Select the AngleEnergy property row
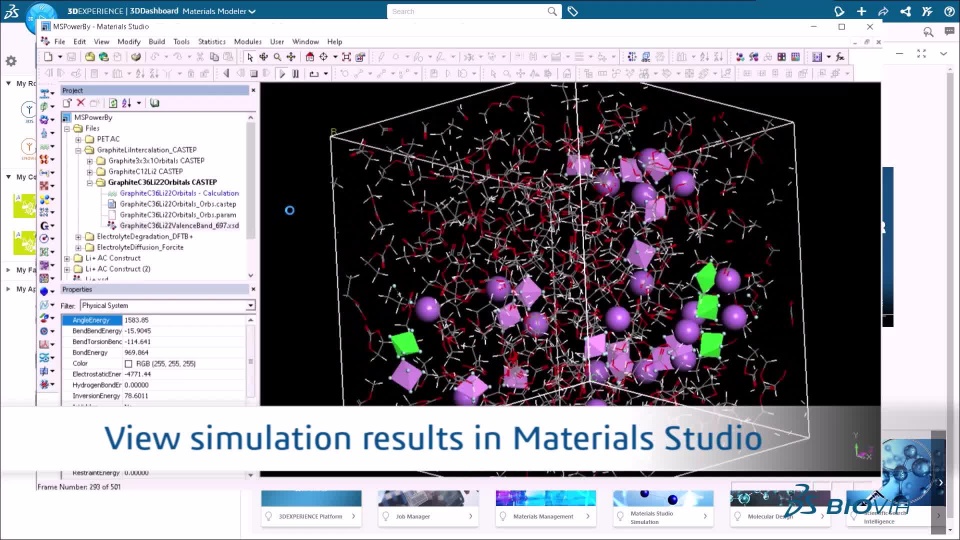The image size is (960, 540). [x=154, y=320]
